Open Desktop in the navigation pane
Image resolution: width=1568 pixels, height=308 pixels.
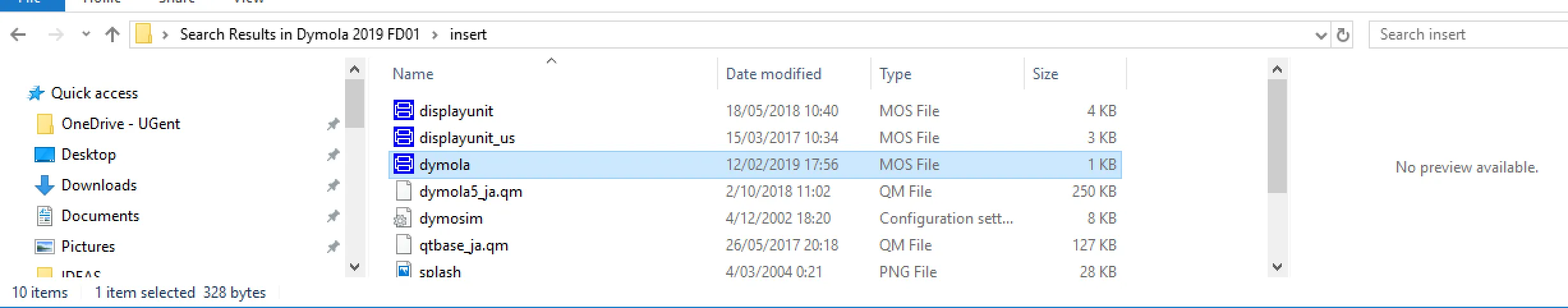(x=88, y=155)
